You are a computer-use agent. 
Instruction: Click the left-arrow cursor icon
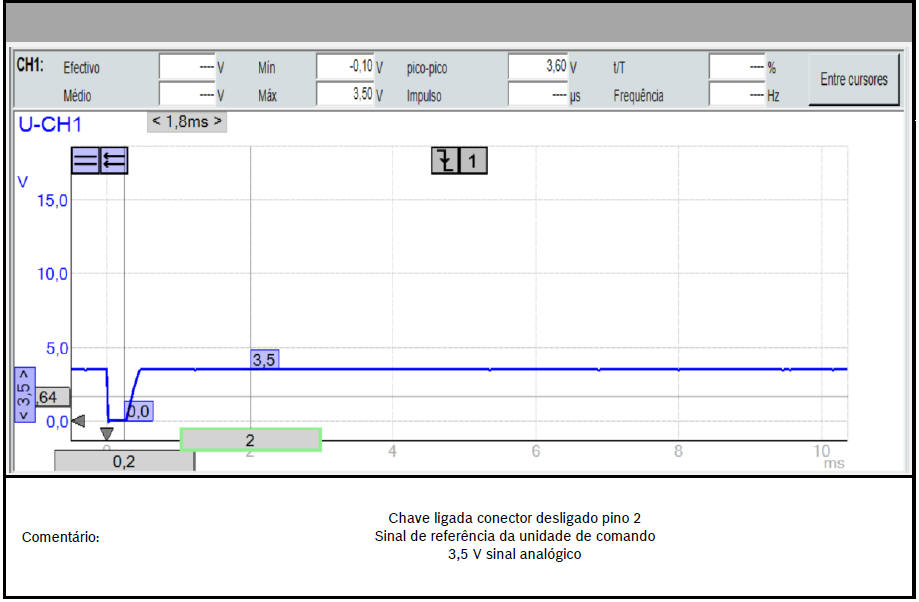(x=114, y=161)
